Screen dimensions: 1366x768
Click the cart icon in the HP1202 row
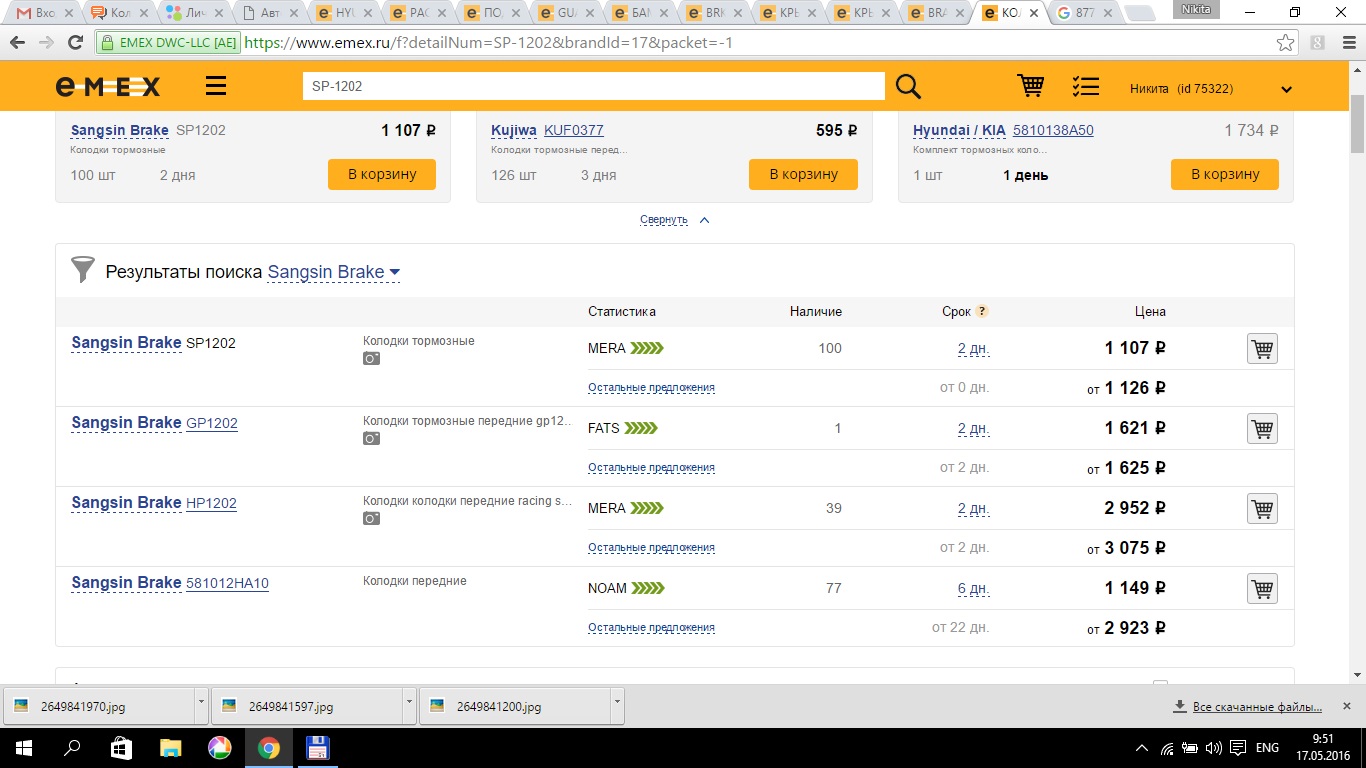tap(1262, 509)
